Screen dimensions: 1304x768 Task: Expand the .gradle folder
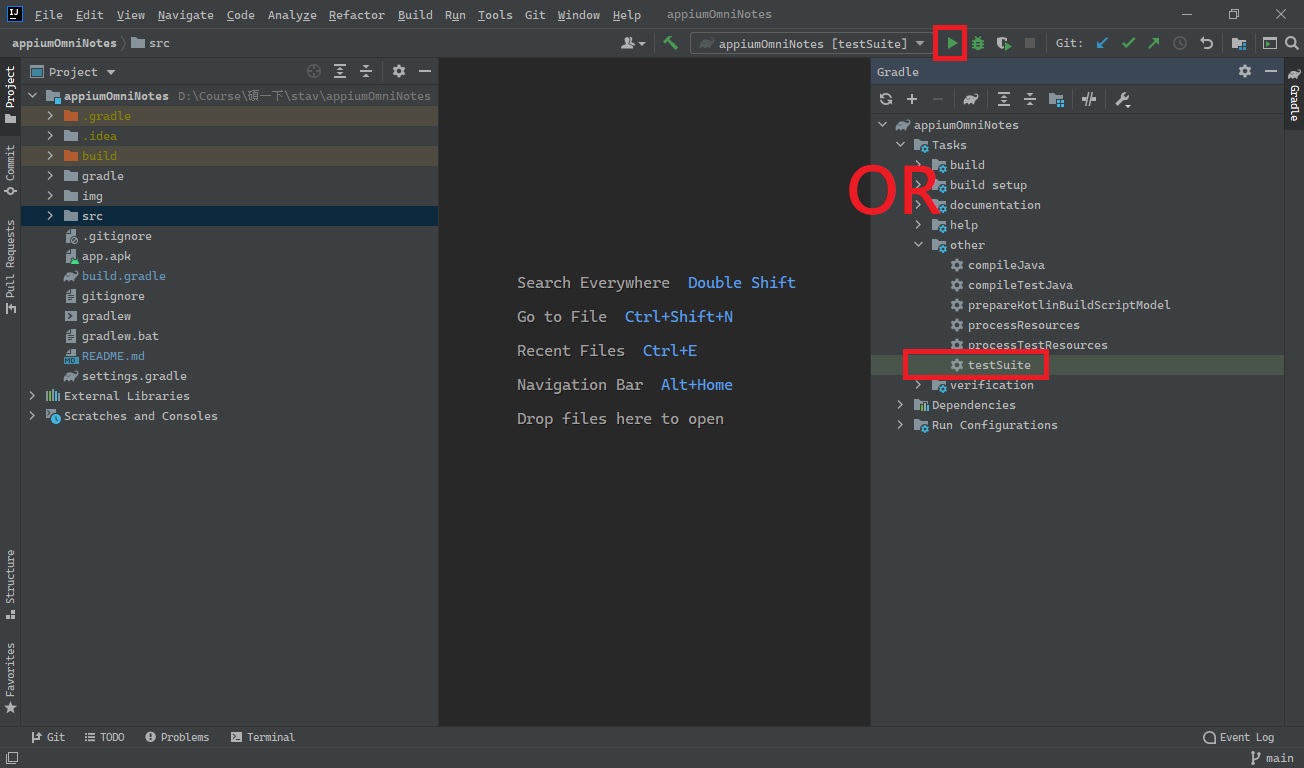50,116
